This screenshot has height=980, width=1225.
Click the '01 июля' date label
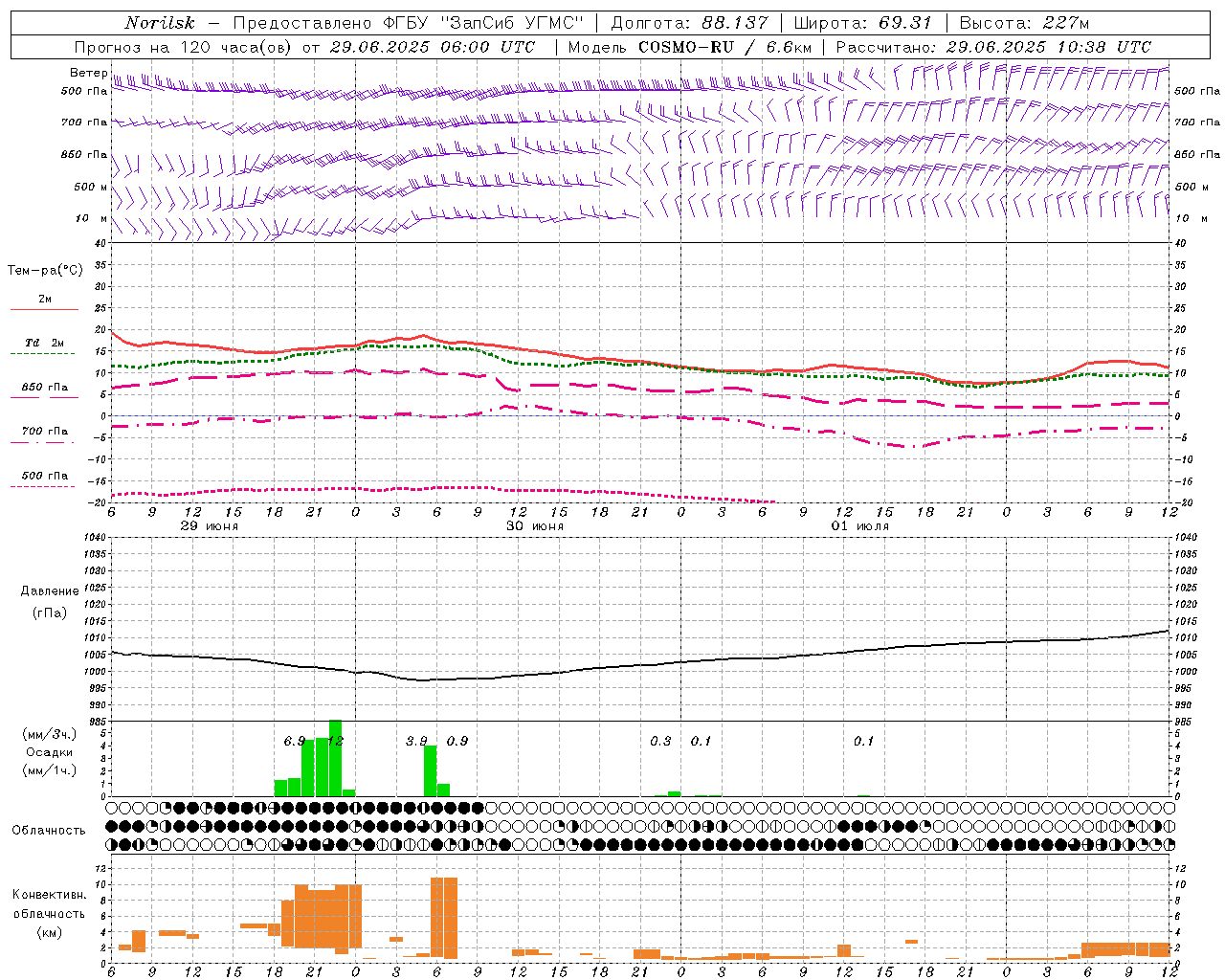pos(860,526)
